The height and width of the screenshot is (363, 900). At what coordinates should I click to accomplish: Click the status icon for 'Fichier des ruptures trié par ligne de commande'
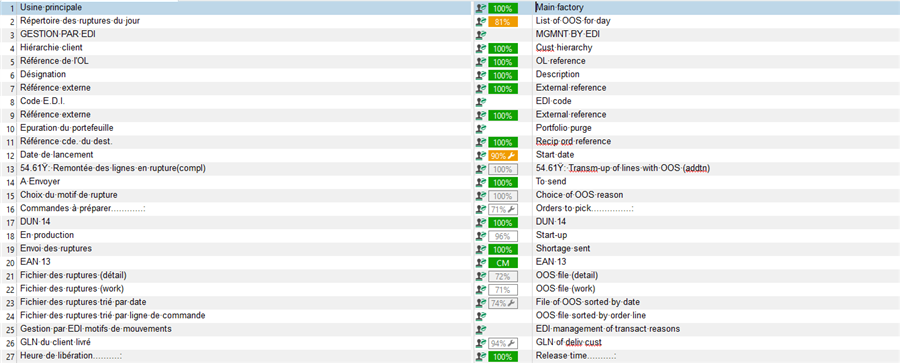pyautogui.click(x=481, y=316)
